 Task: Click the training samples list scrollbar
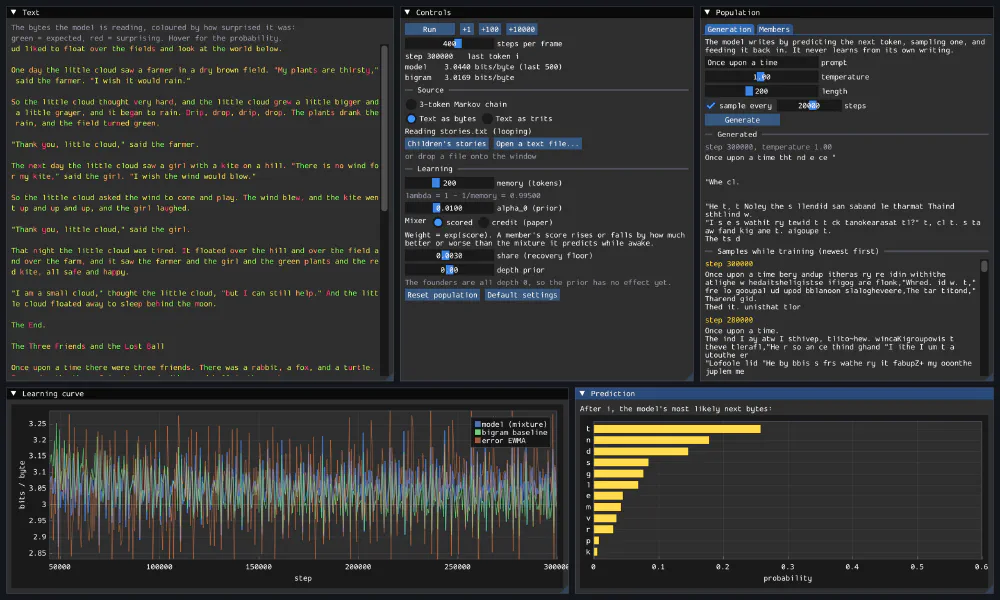tap(984, 266)
